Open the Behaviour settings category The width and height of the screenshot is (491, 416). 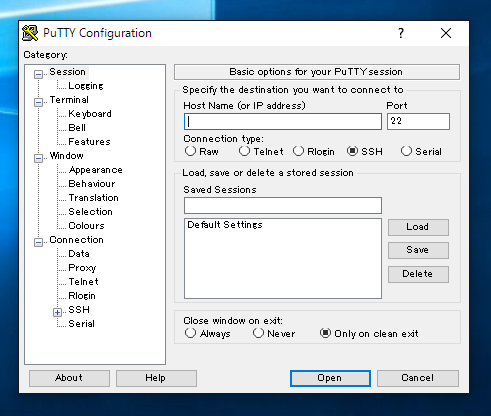tap(92, 184)
